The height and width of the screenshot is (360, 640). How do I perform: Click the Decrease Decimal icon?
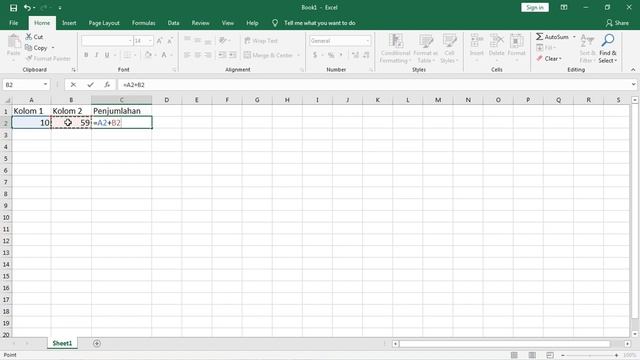tap(366, 55)
